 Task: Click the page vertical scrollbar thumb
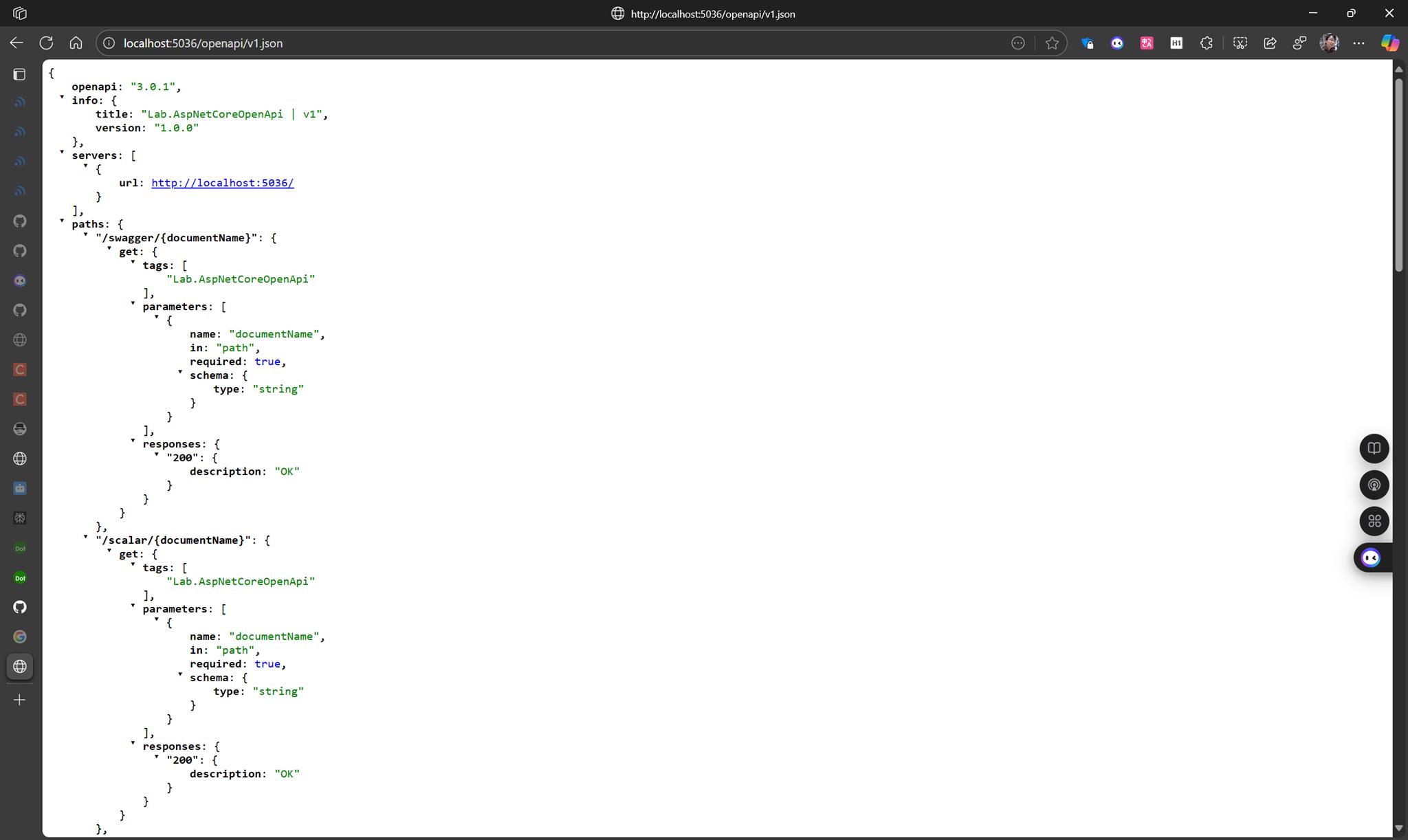point(1398,172)
